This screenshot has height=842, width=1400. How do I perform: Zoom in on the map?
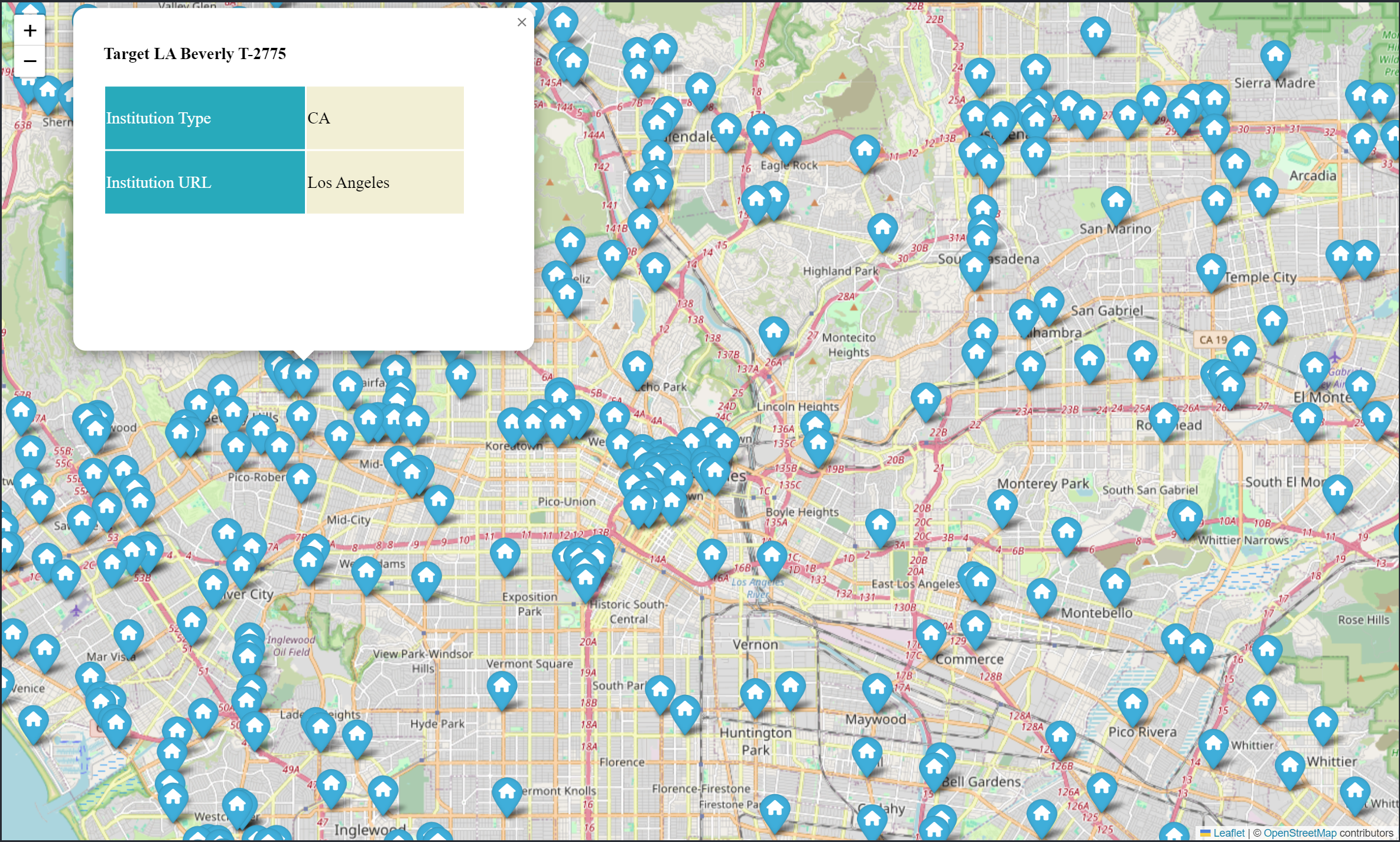30,31
